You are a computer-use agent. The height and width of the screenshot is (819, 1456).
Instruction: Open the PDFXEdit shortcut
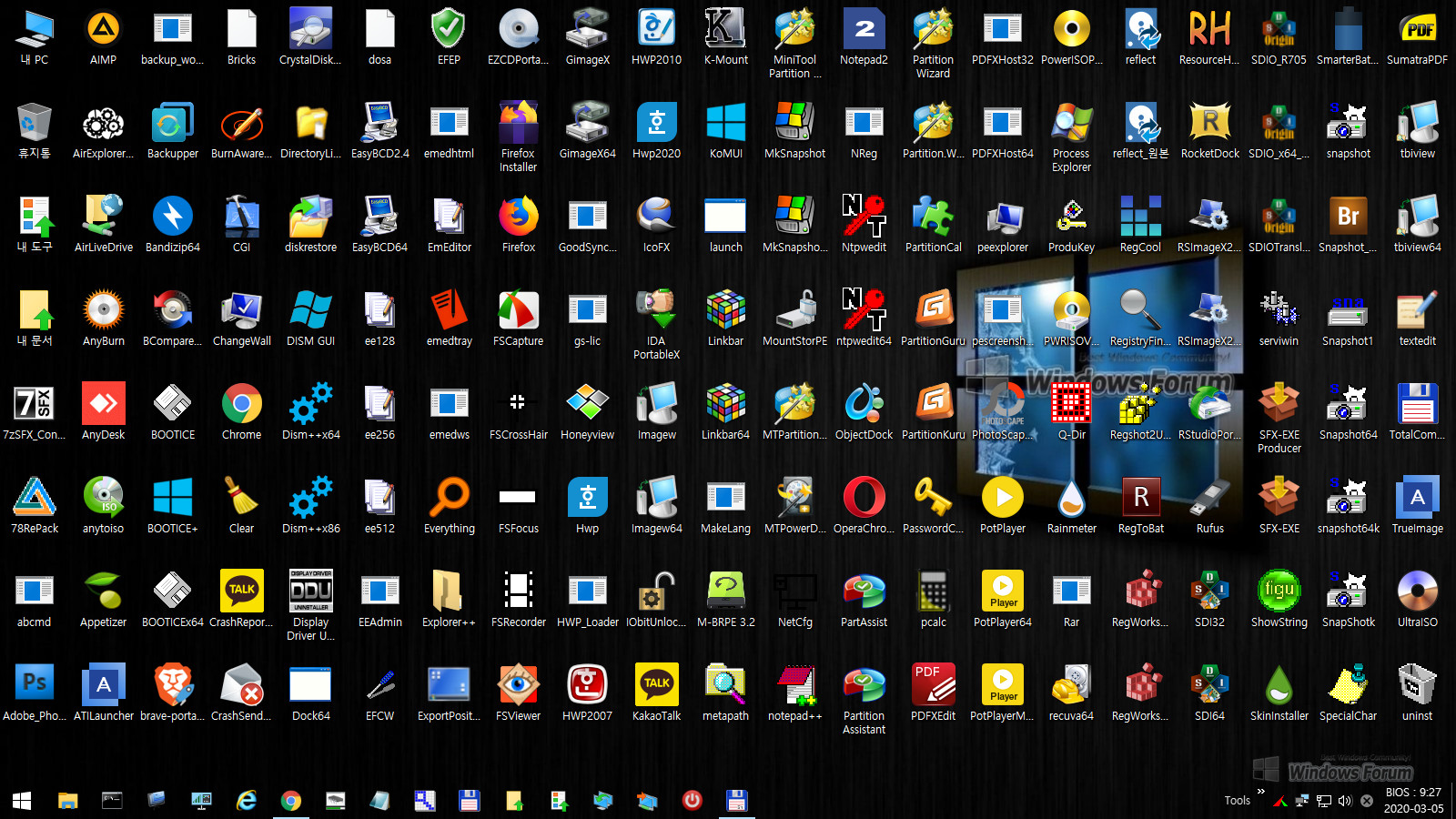coord(933,693)
